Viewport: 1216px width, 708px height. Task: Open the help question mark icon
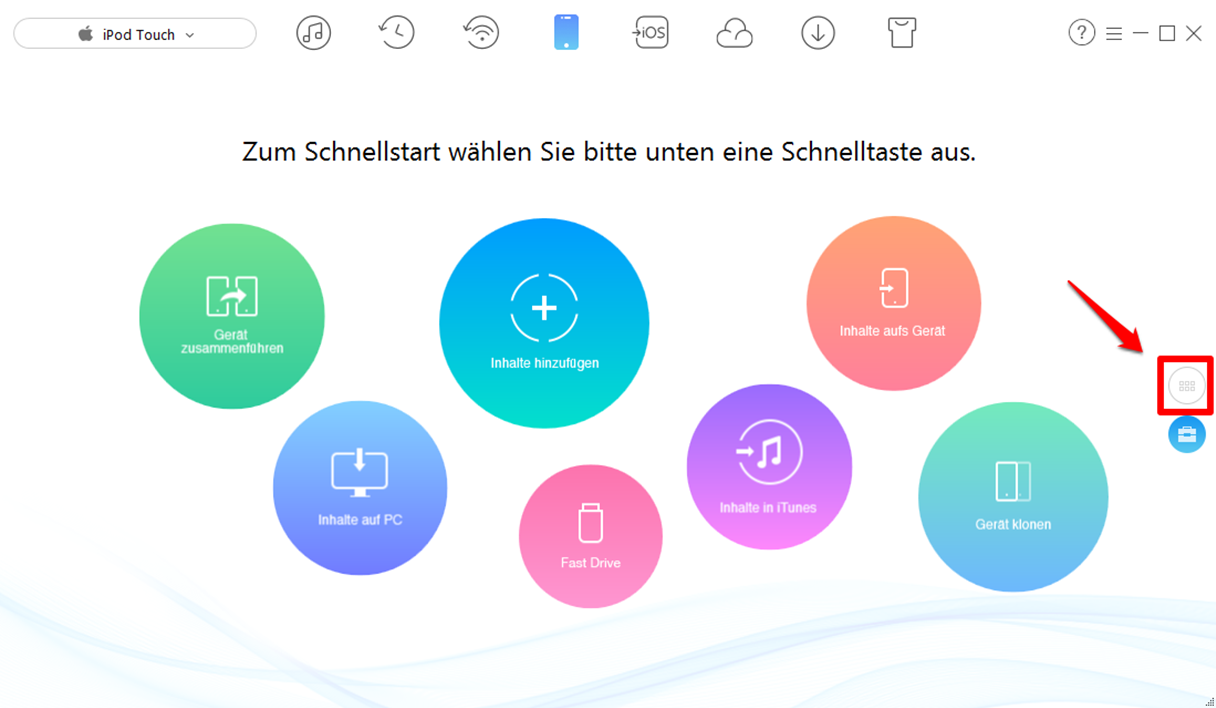[x=1081, y=33]
